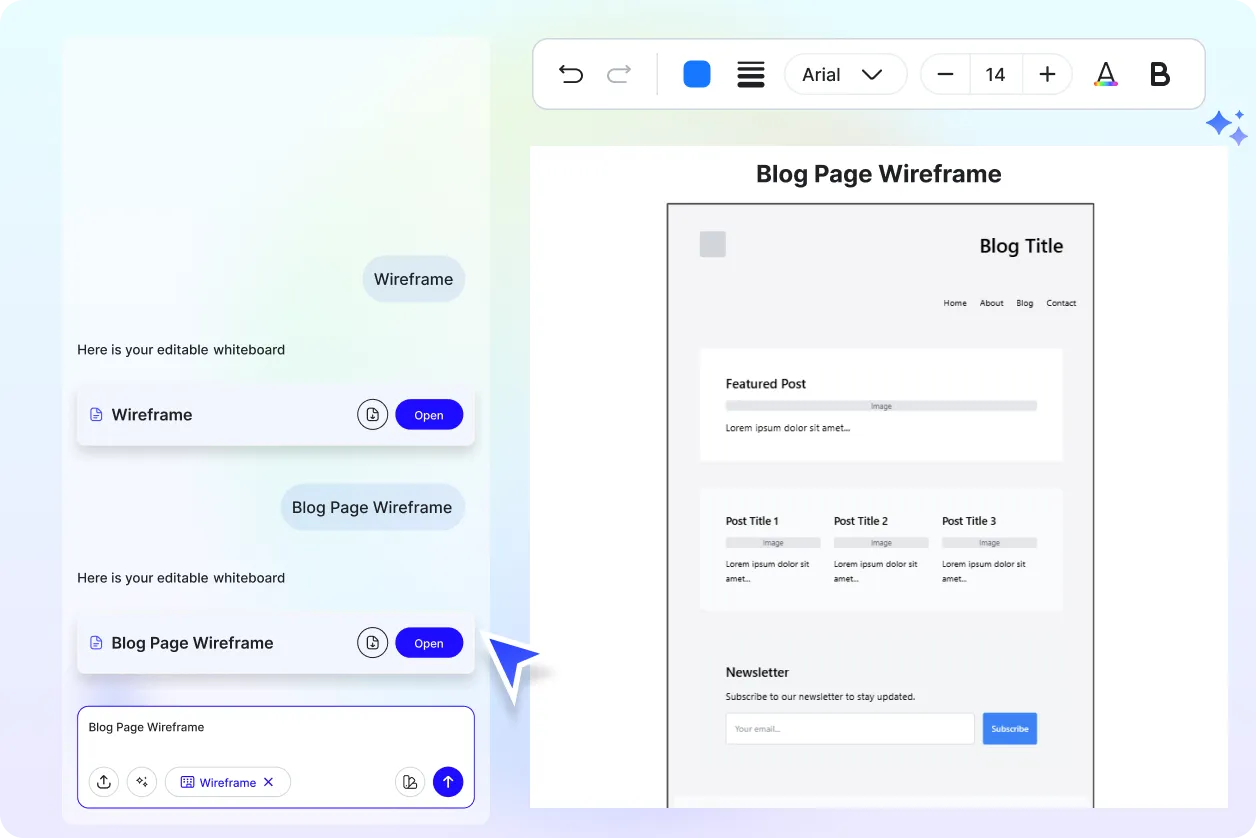Click the undo arrow in the toolbar
1256x838 pixels.
pos(571,74)
